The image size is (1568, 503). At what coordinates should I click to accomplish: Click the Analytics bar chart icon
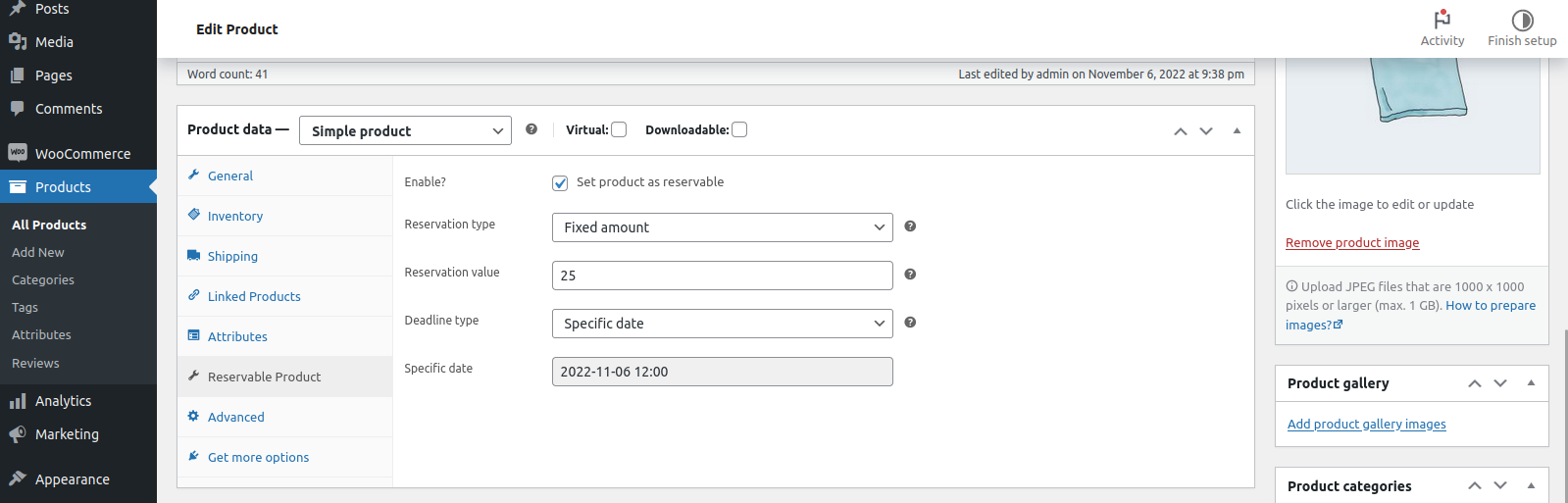click(x=18, y=401)
